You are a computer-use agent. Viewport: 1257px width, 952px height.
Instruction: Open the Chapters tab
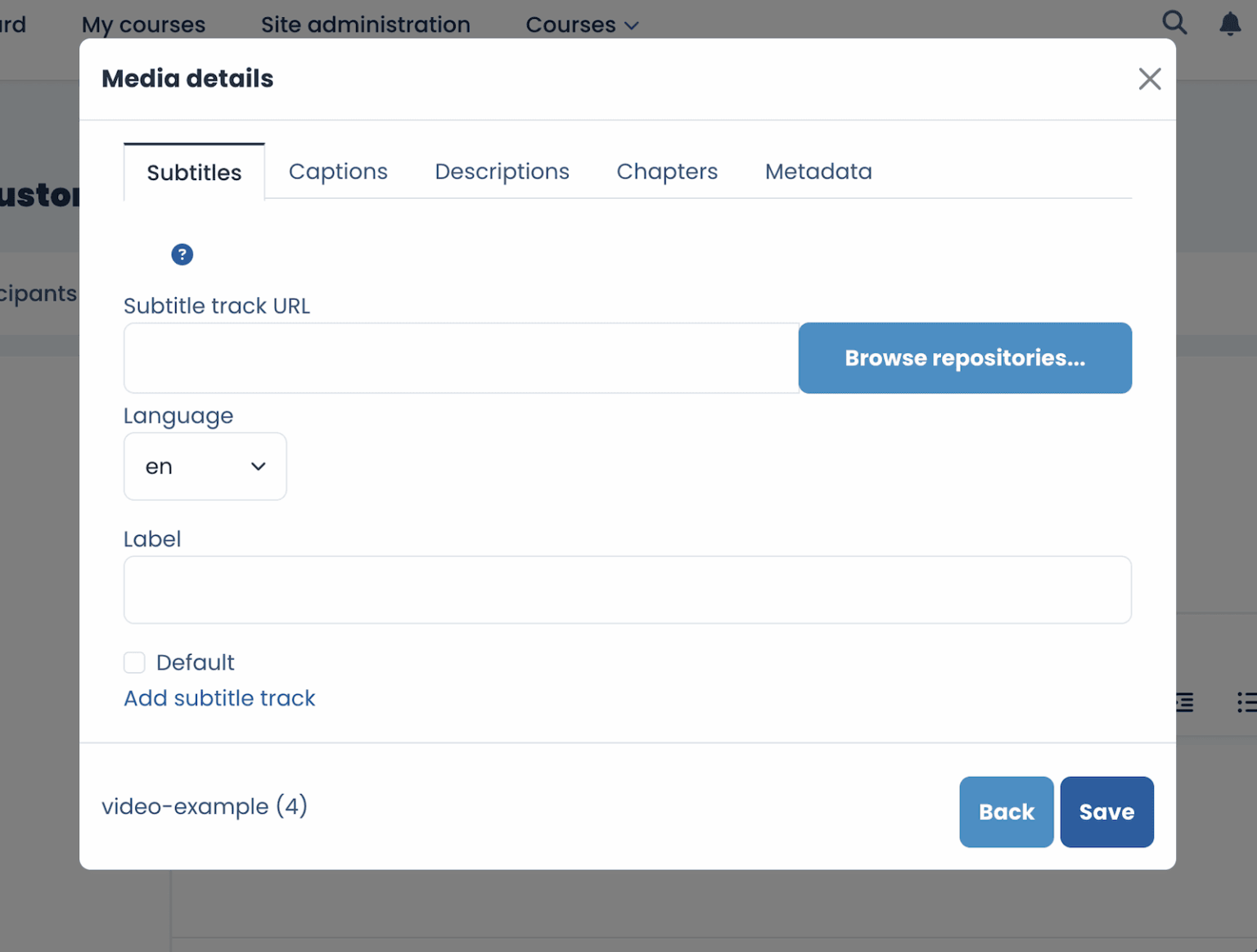point(667,171)
